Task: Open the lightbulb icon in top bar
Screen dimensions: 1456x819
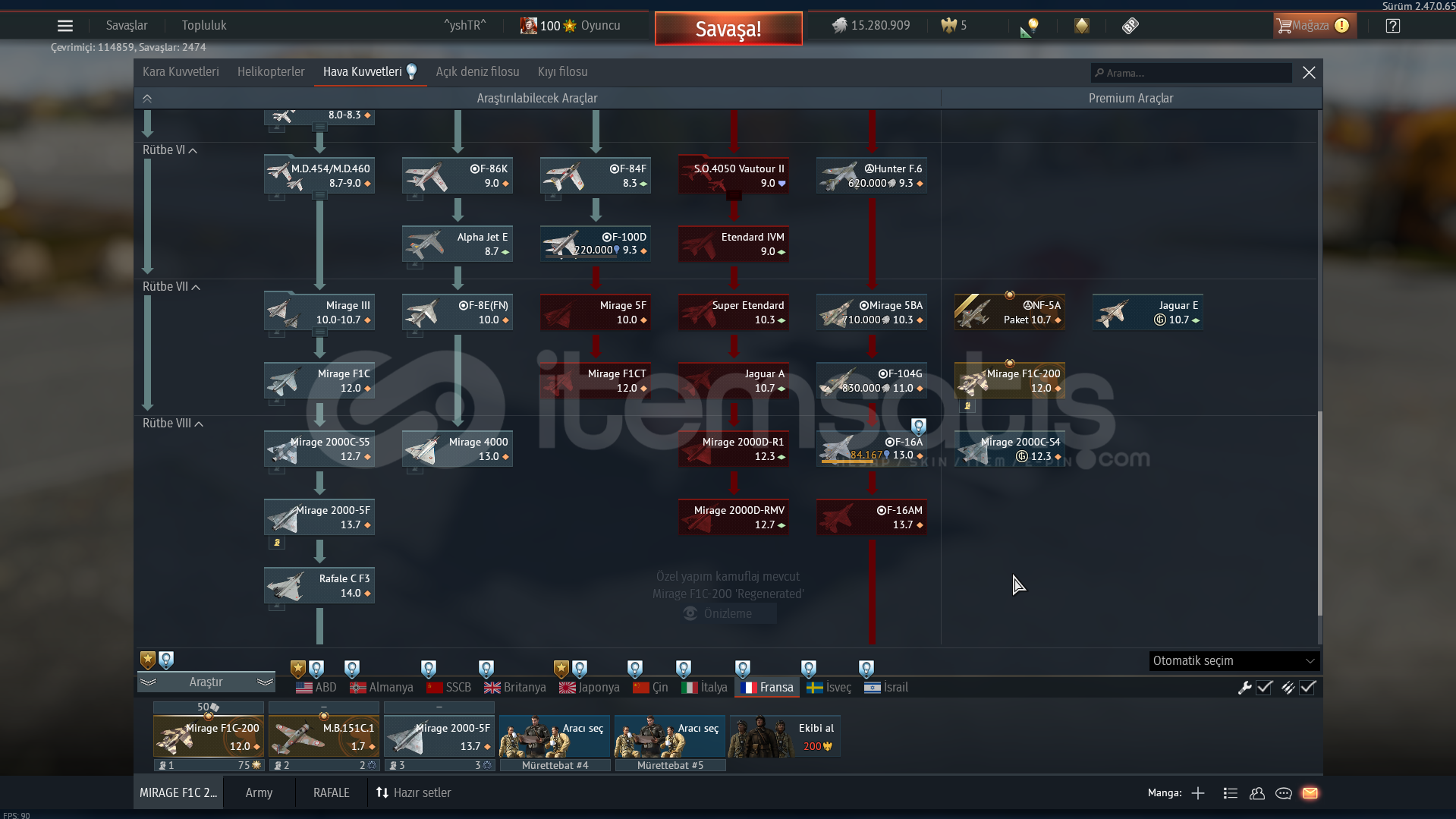Action: (x=1031, y=26)
